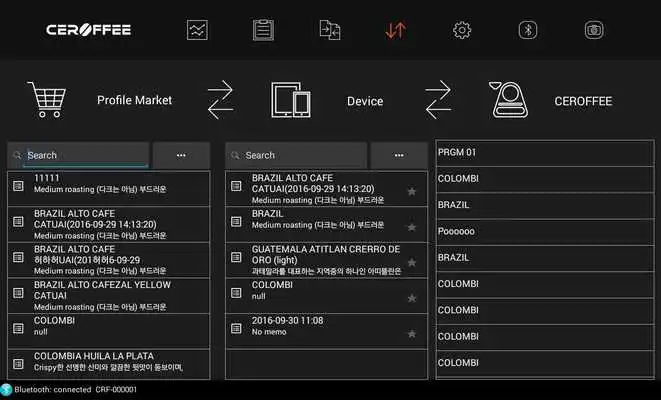661x400 pixels.
Task: Click transfer arrows between Profile Market and Device
Action: pyautogui.click(x=220, y=100)
